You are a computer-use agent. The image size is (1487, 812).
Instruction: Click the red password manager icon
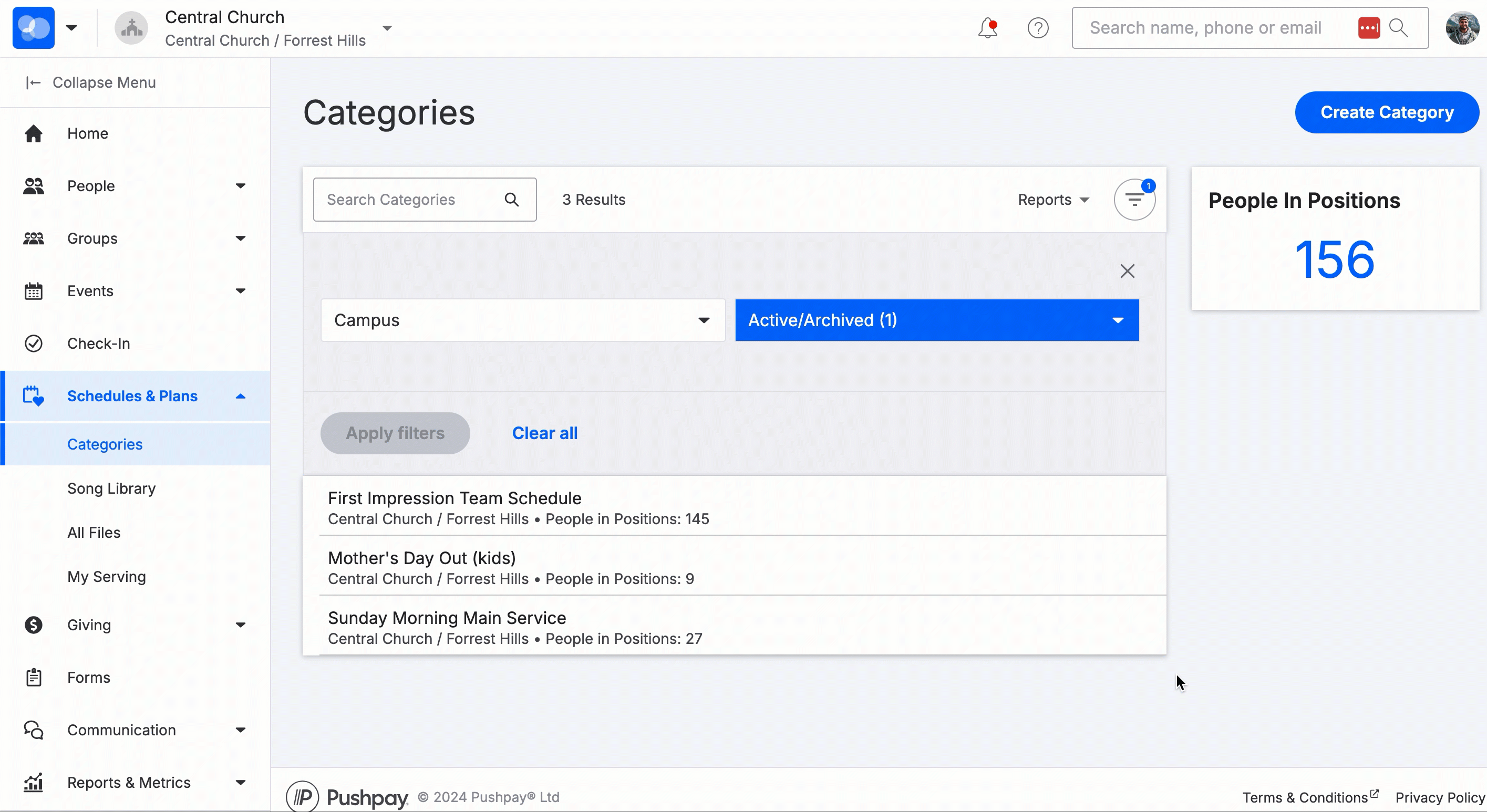tap(1369, 28)
